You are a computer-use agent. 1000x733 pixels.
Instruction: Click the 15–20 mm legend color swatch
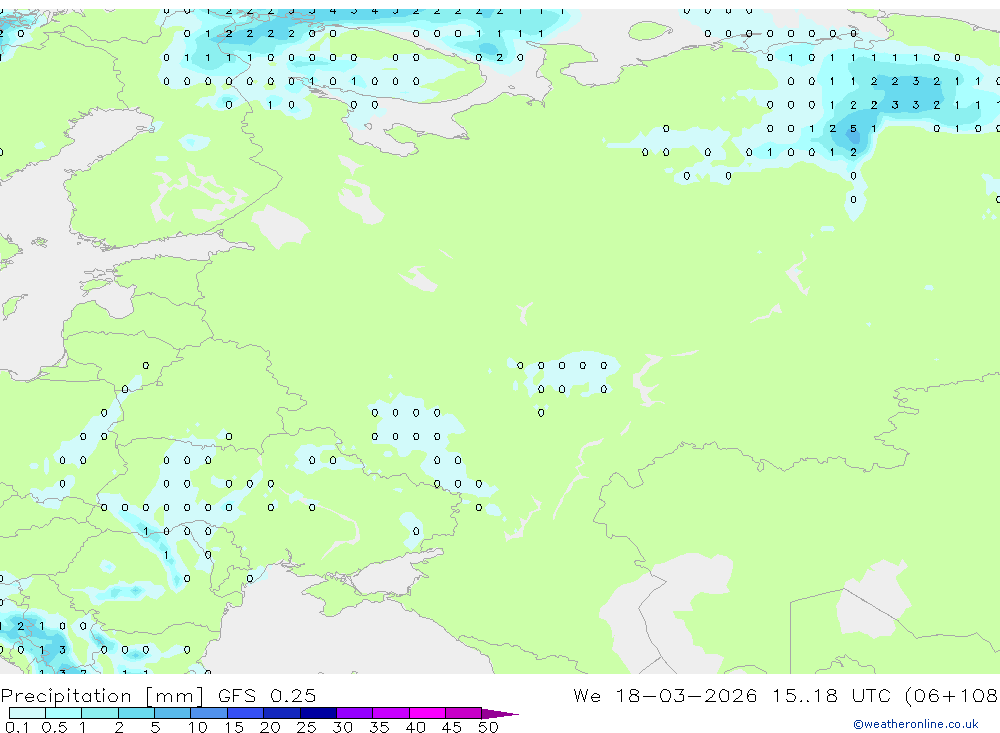pos(246,713)
